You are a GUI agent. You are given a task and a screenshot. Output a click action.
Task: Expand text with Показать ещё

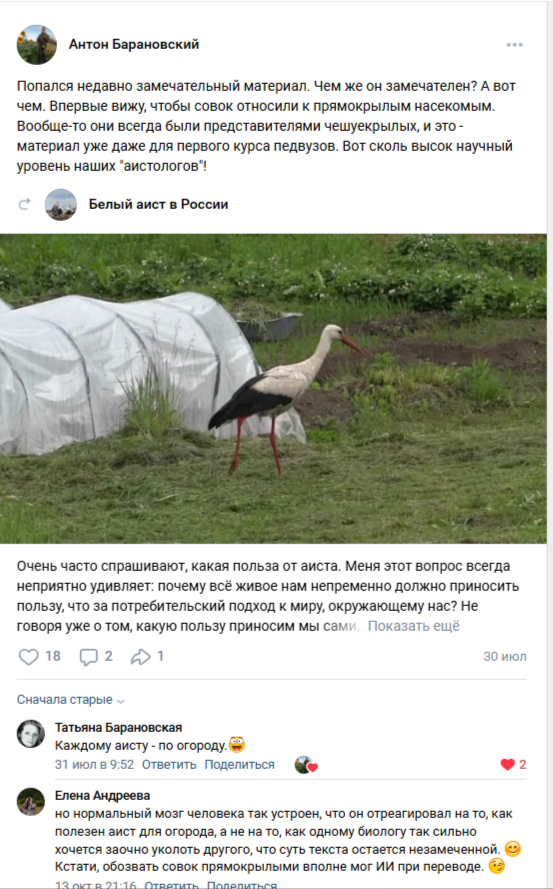(413, 626)
